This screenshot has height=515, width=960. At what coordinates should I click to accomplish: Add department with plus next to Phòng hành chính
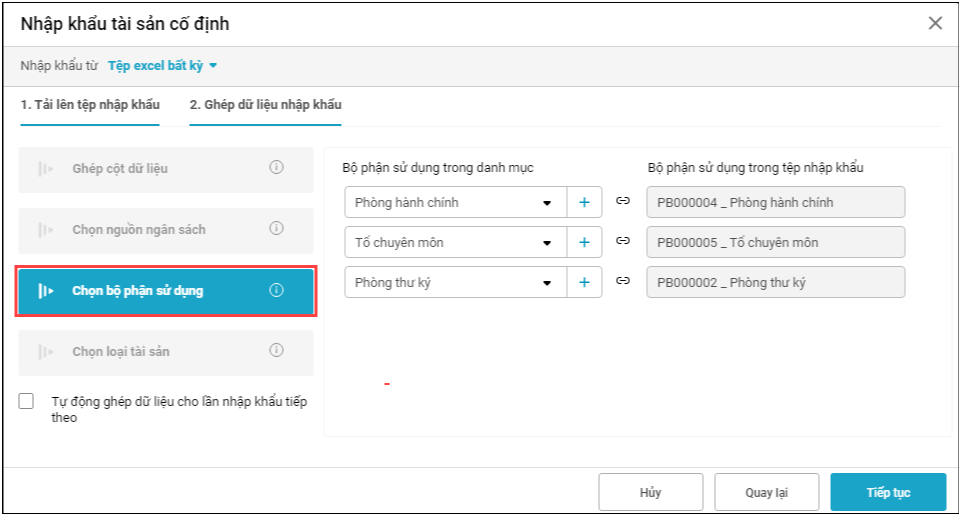[584, 202]
